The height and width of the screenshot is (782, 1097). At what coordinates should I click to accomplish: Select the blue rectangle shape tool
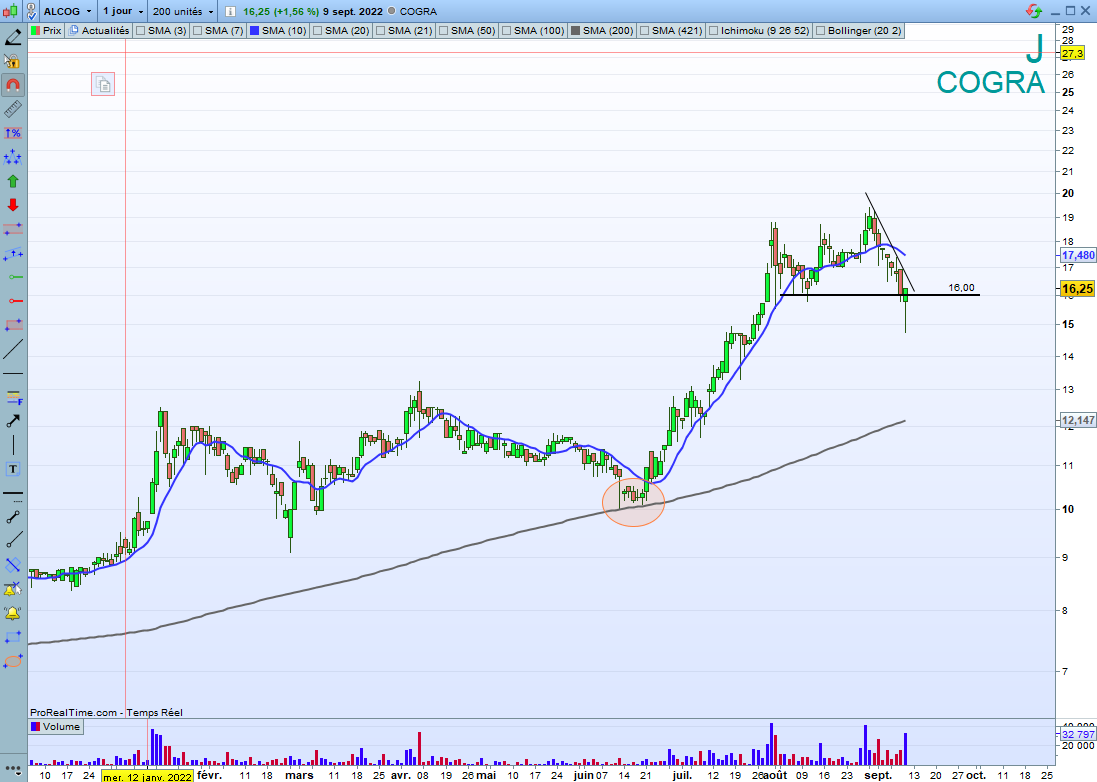tap(13, 637)
